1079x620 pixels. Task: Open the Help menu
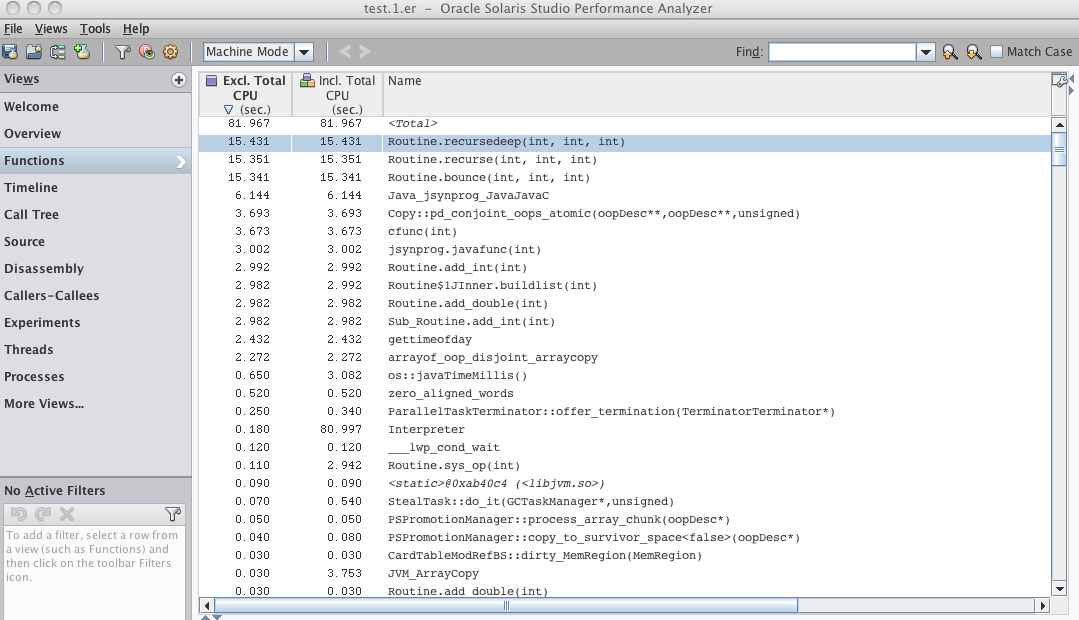[x=136, y=29]
